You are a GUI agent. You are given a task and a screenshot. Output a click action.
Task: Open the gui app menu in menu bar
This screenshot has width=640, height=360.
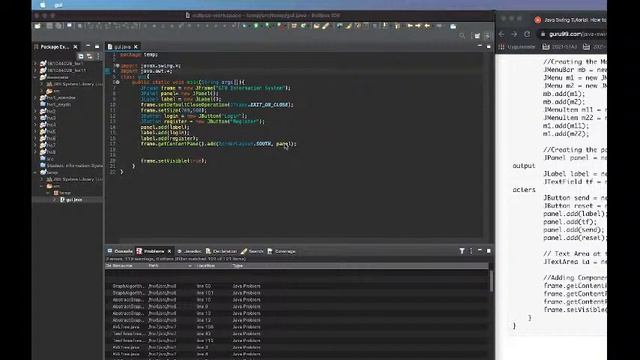(x=58, y=5)
